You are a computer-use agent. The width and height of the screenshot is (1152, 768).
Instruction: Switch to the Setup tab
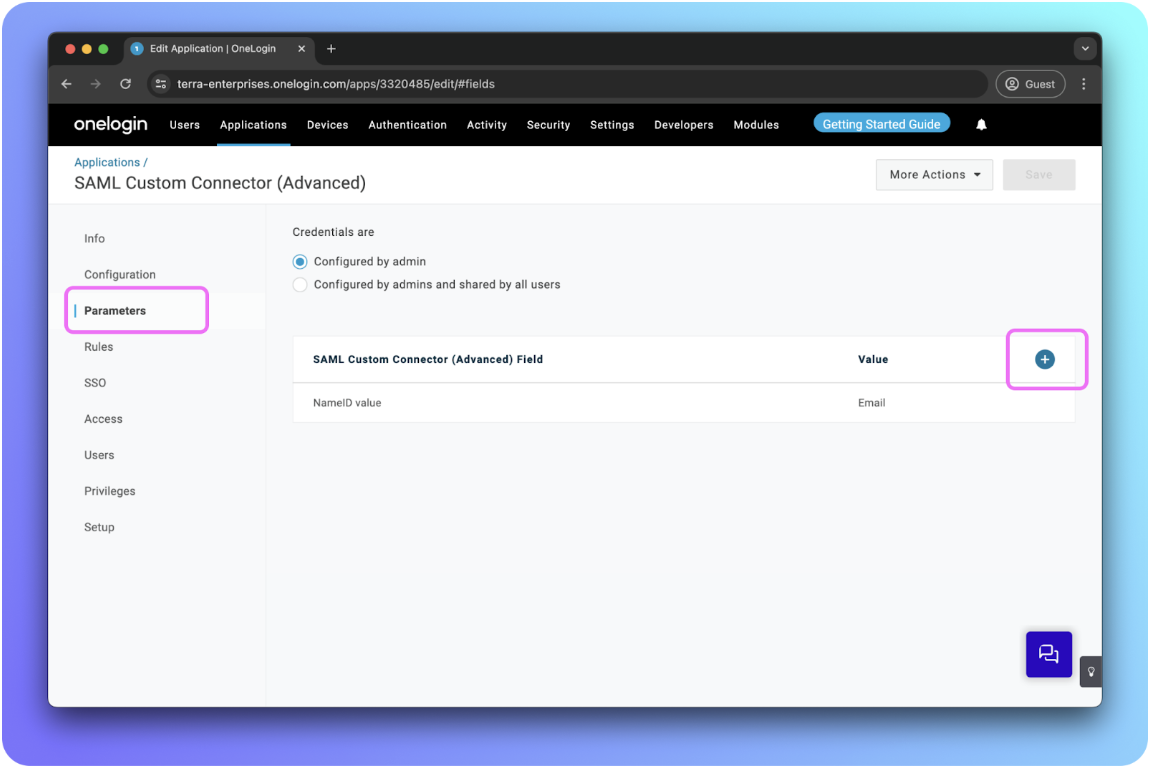(99, 527)
